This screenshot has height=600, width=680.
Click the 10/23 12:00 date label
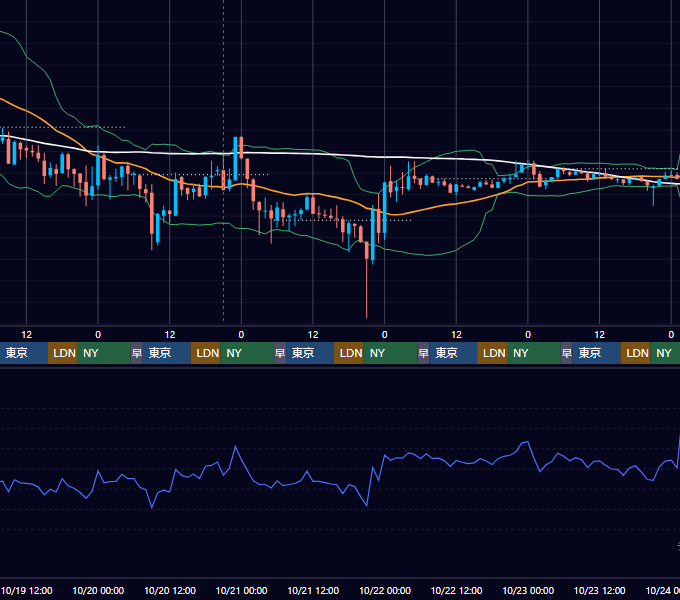[600, 590]
